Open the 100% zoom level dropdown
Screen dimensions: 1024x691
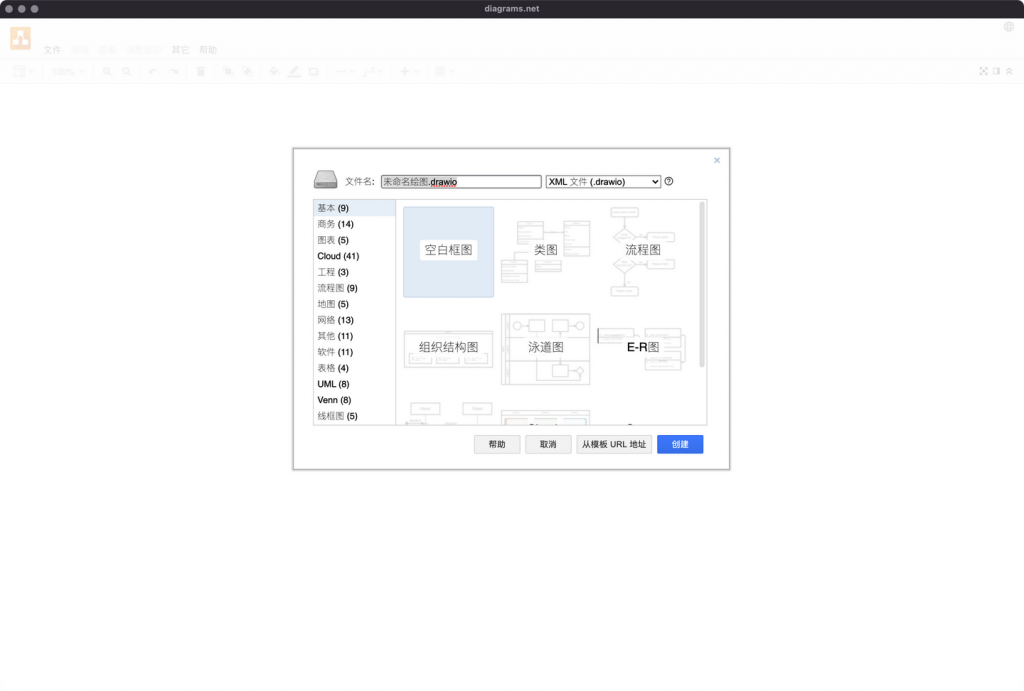[x=68, y=72]
